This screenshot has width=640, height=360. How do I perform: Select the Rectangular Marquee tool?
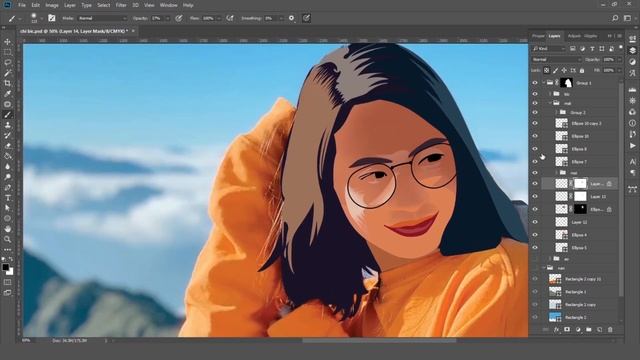pyautogui.click(x=7, y=52)
